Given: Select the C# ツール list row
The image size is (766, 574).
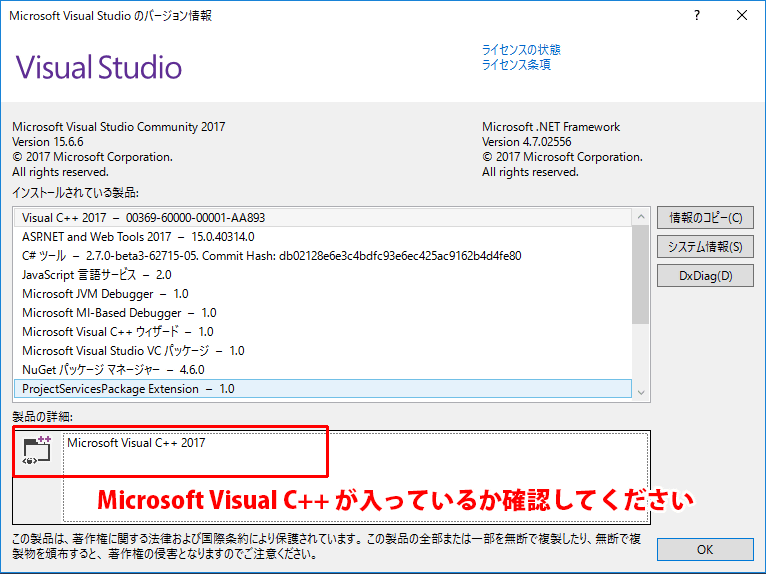Looking at the screenshot, I should click(323, 255).
